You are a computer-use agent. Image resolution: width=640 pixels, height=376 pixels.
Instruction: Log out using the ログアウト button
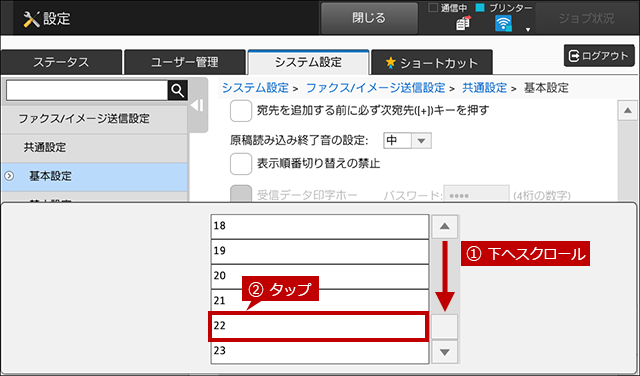pos(599,56)
